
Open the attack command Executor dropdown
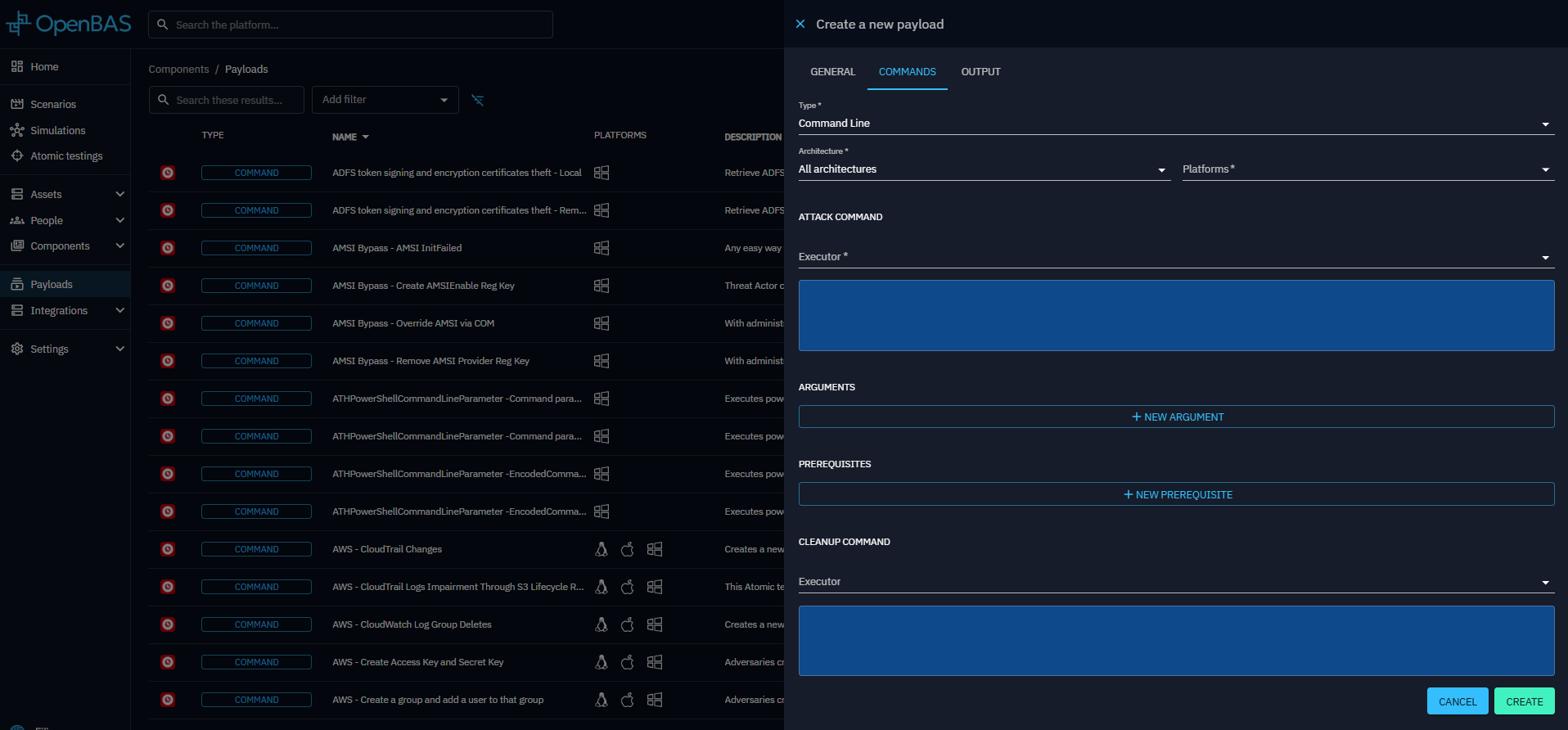point(1176,257)
